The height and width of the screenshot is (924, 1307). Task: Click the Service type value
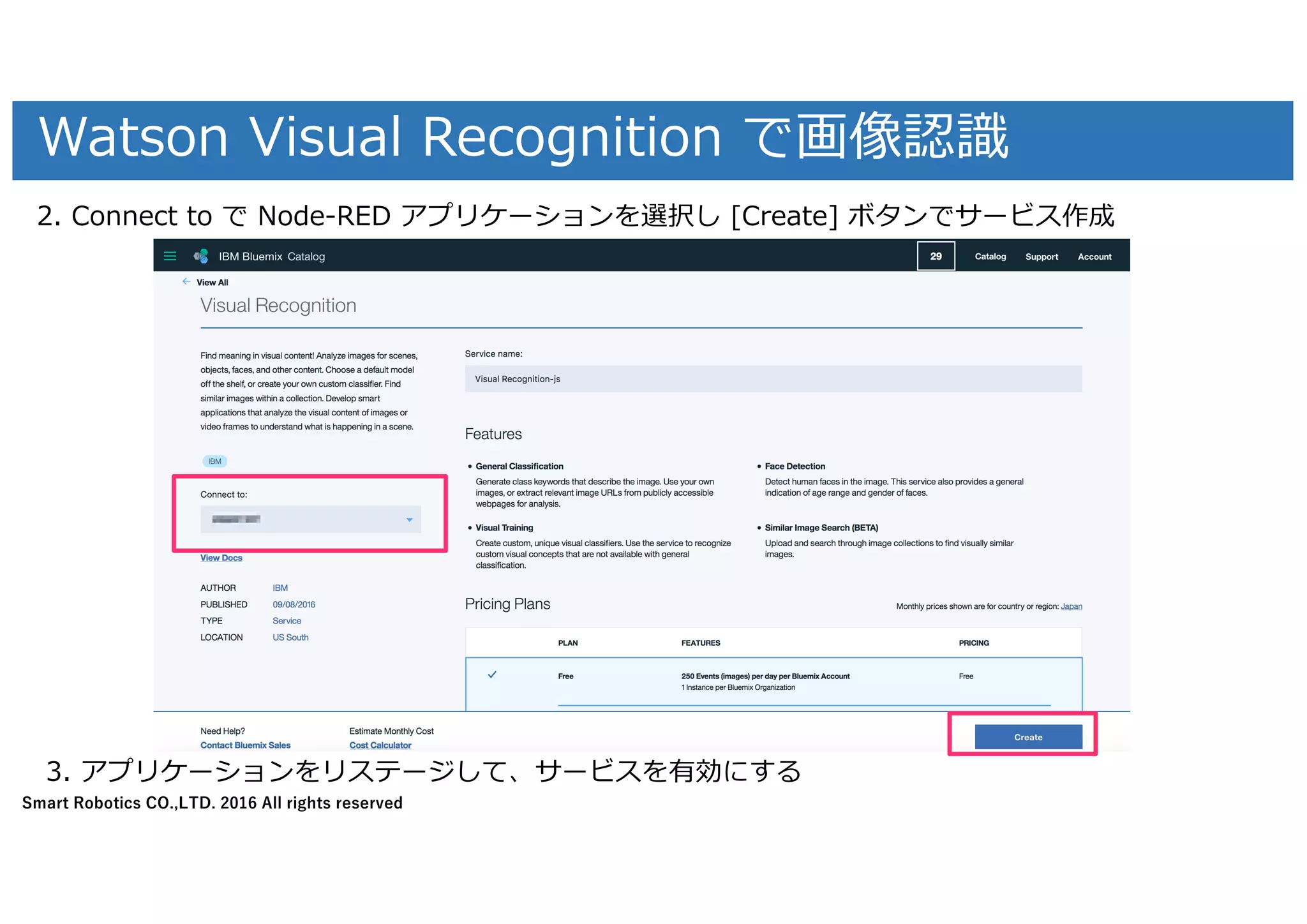coord(287,621)
